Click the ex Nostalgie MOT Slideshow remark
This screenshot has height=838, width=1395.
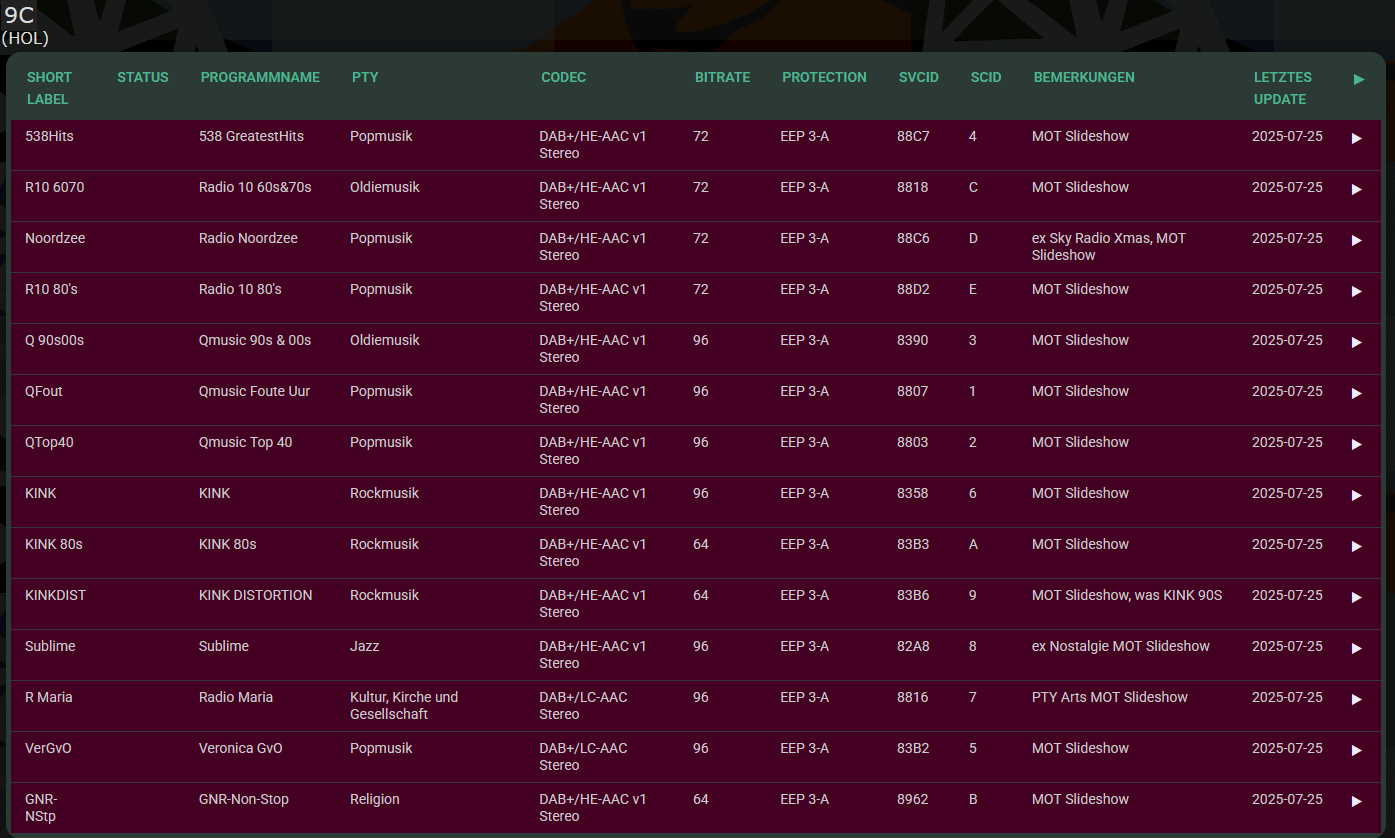tap(1121, 646)
